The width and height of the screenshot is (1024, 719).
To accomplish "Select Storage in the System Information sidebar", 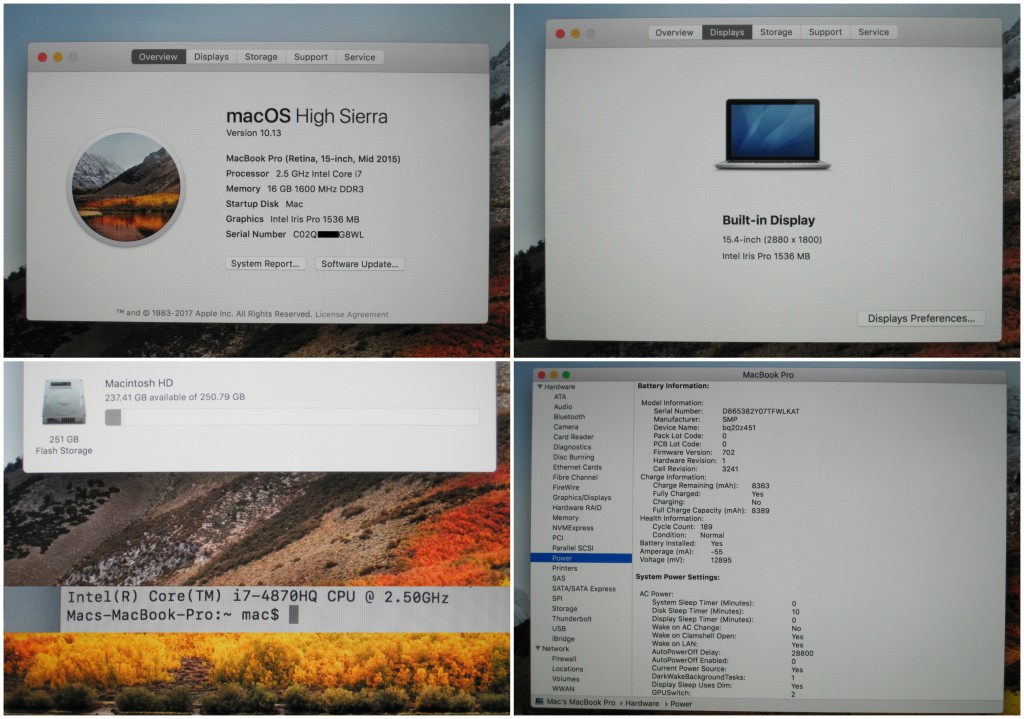I will pyautogui.click(x=565, y=609).
